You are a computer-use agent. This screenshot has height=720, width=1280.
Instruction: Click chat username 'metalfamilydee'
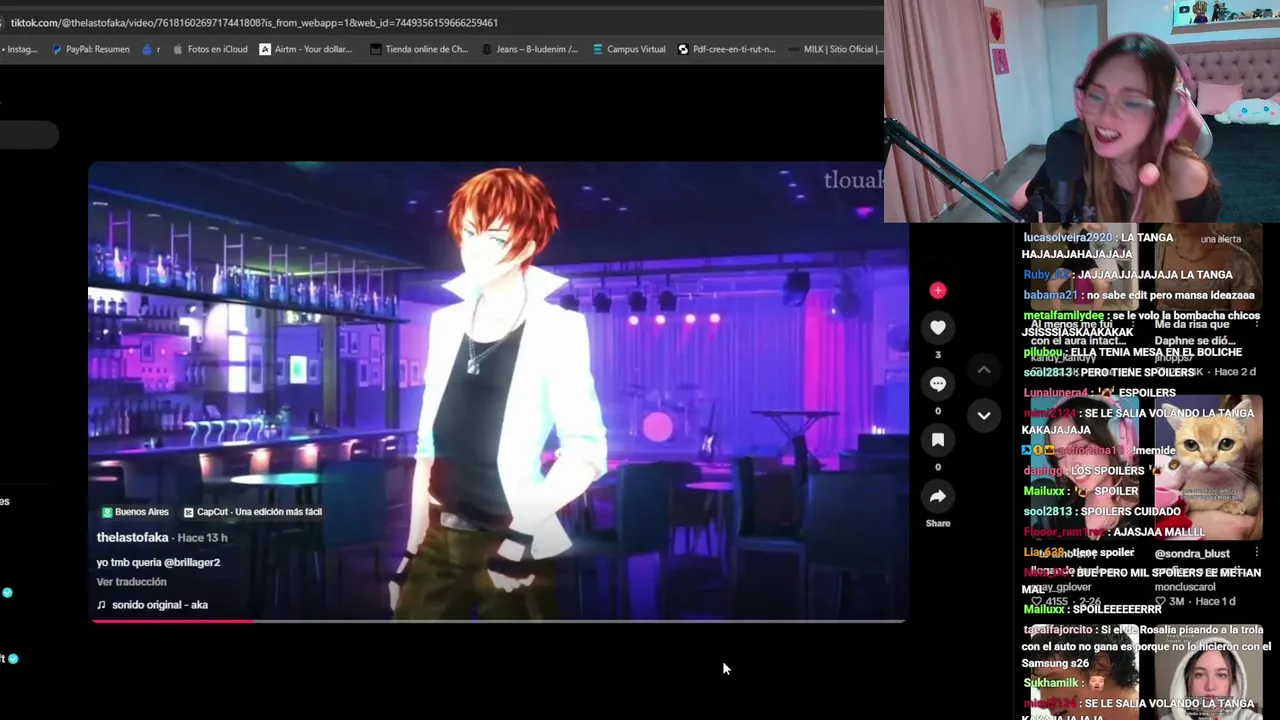(1064, 315)
